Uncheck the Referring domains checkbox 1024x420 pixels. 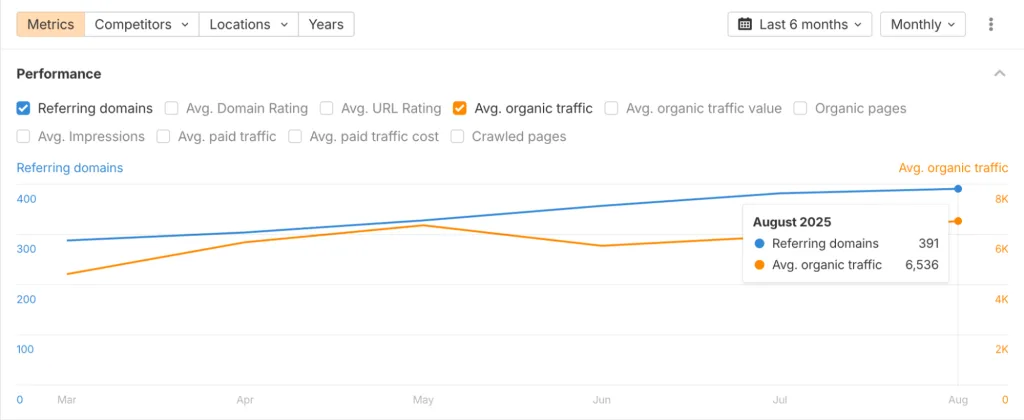[x=24, y=108]
